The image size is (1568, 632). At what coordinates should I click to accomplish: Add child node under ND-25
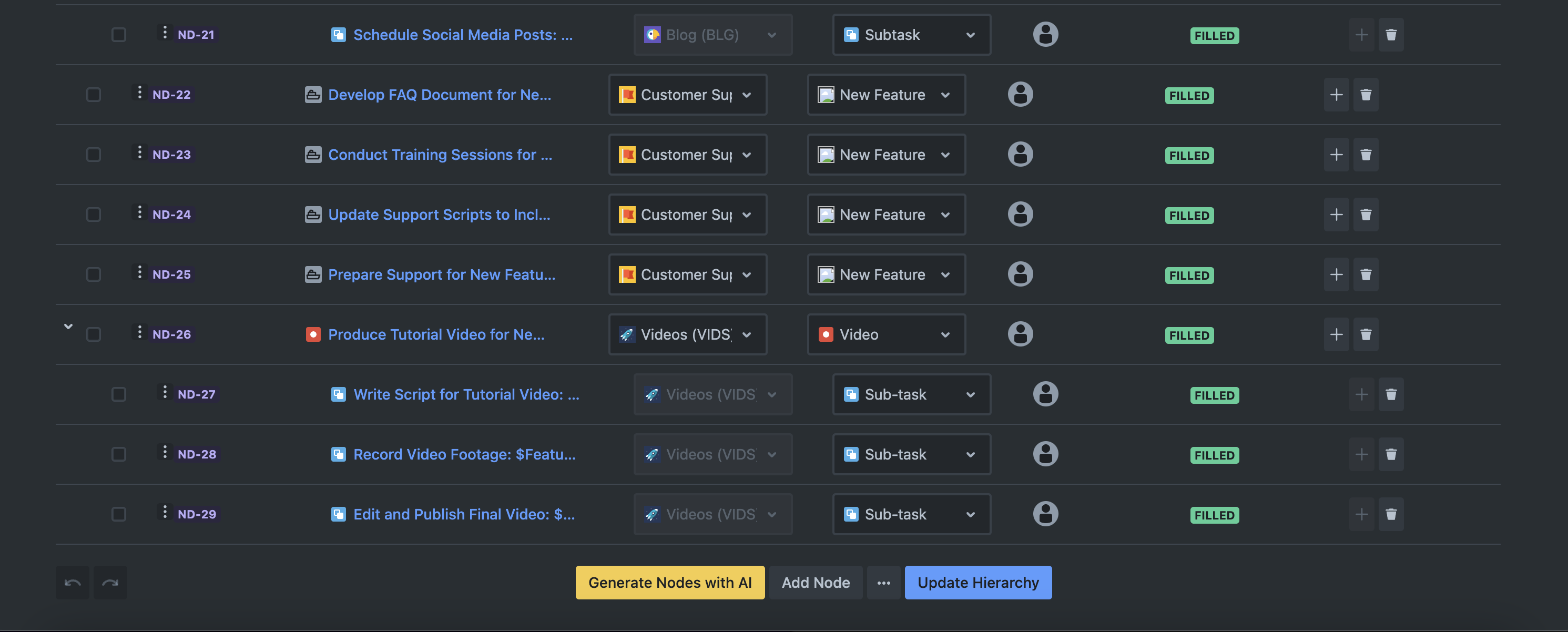(1336, 274)
